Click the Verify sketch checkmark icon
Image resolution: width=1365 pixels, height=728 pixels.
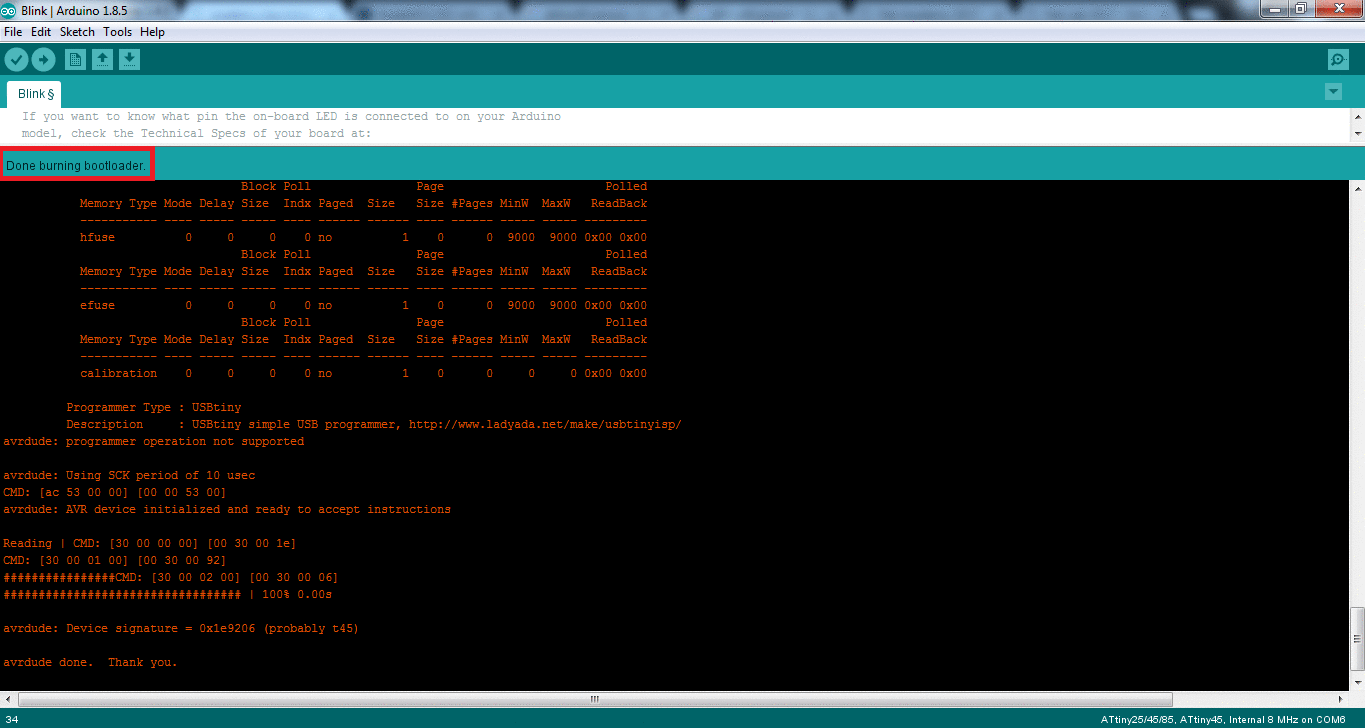click(x=16, y=59)
